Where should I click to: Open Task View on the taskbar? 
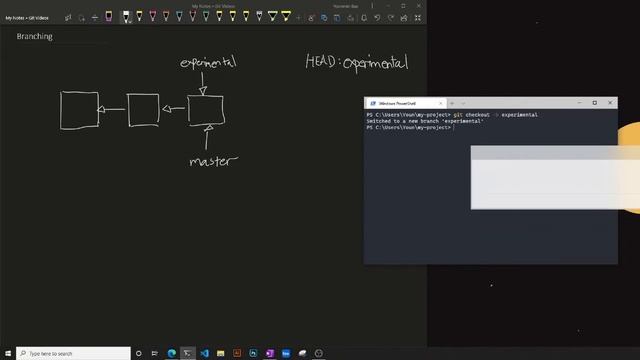coord(155,353)
